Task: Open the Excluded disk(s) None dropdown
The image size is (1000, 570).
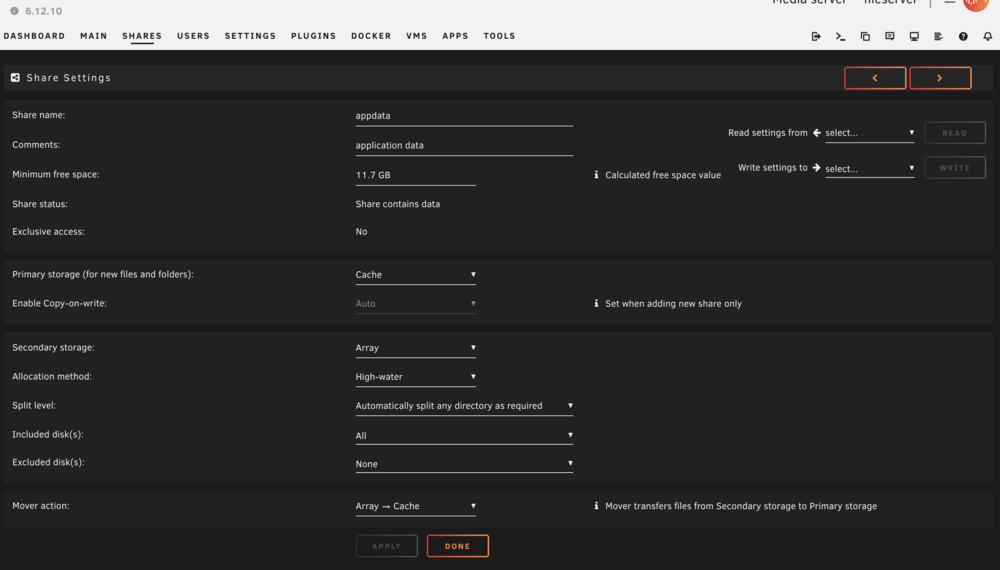Action: tap(464, 464)
